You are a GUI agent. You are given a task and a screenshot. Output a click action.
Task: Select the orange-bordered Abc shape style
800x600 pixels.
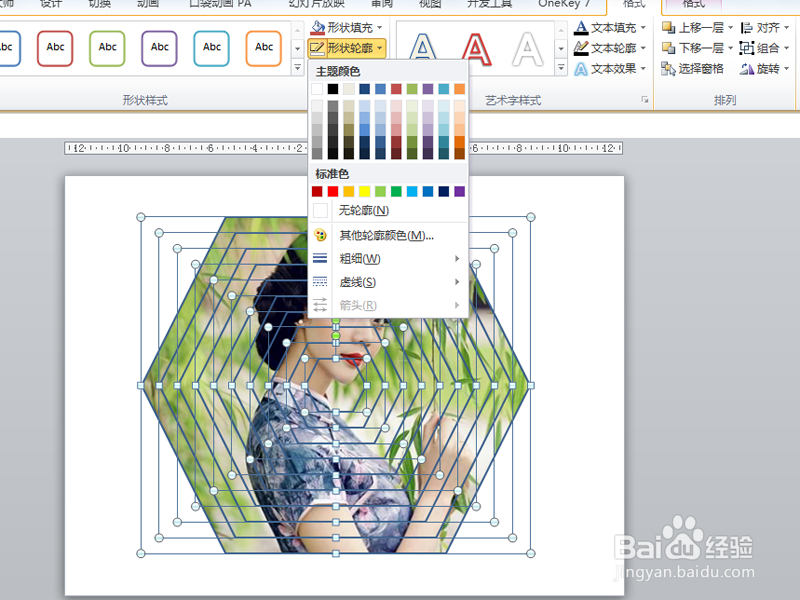tap(264, 48)
